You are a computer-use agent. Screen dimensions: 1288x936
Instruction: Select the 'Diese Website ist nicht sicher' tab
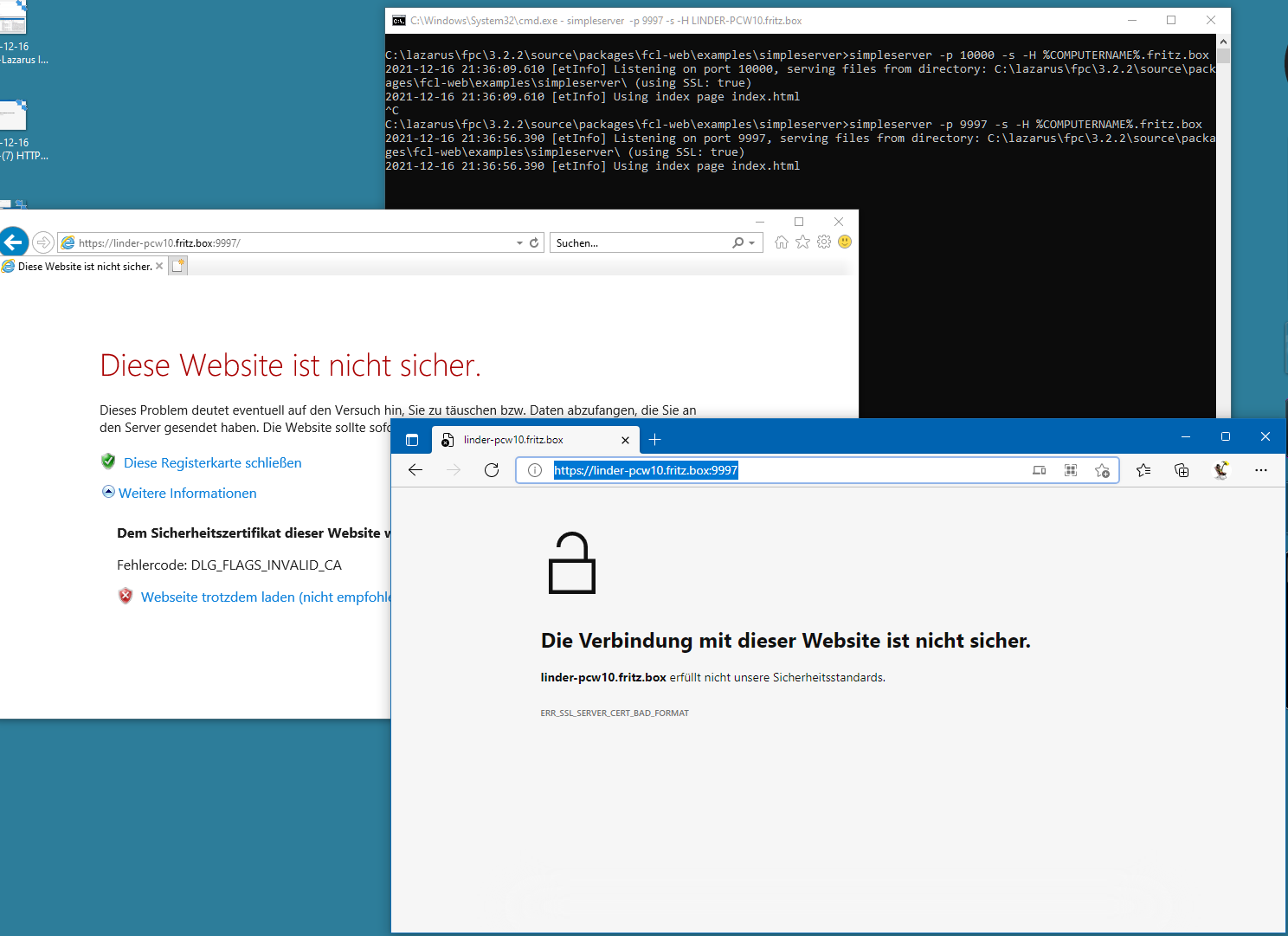click(x=83, y=267)
